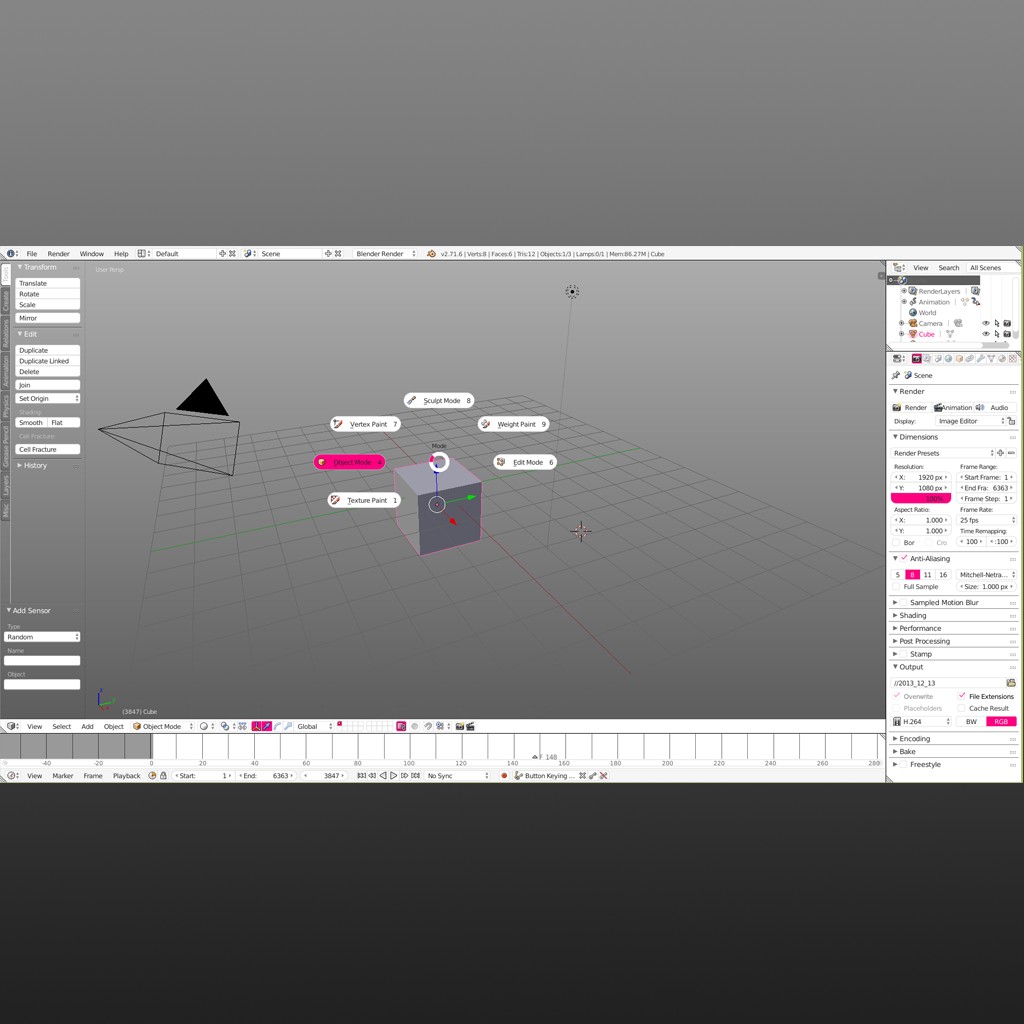This screenshot has width=1024, height=1024.
Task: Click the 100% resolution percentage slider
Action: tap(920, 497)
